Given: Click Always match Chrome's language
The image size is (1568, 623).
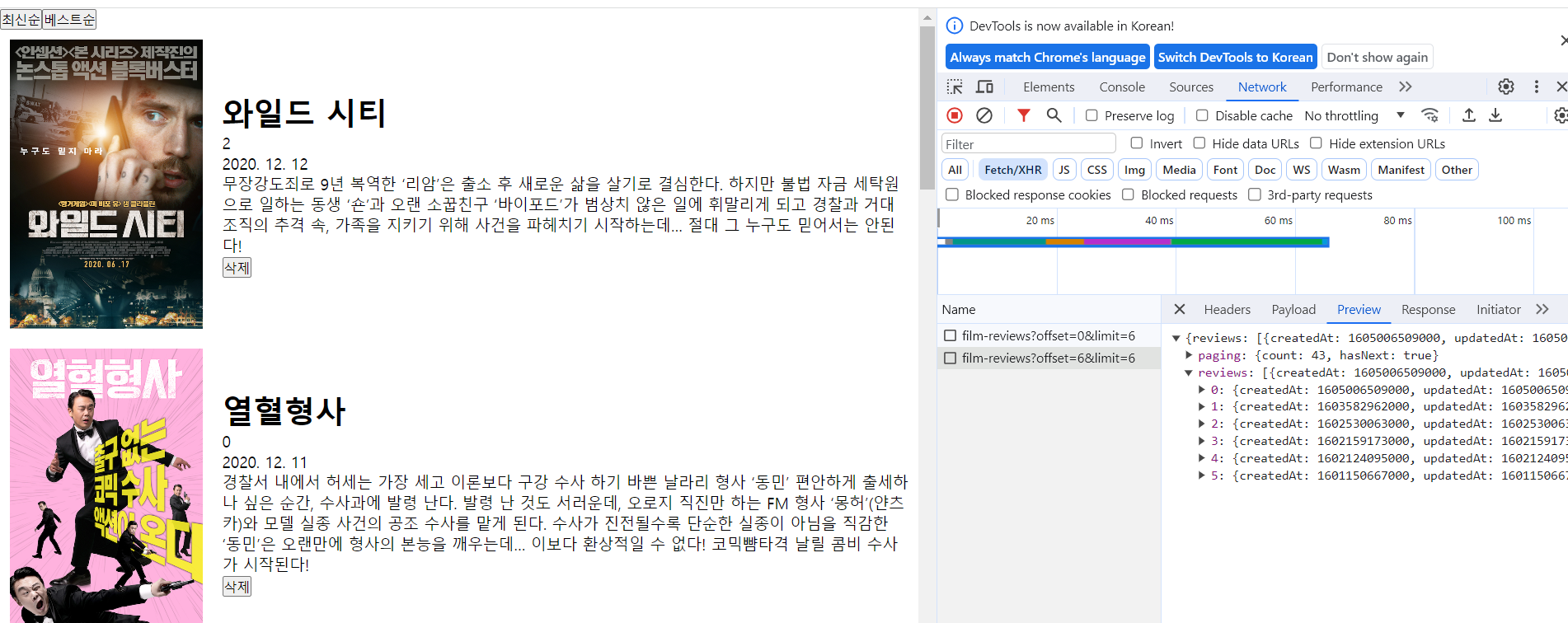Looking at the screenshot, I should (1047, 57).
